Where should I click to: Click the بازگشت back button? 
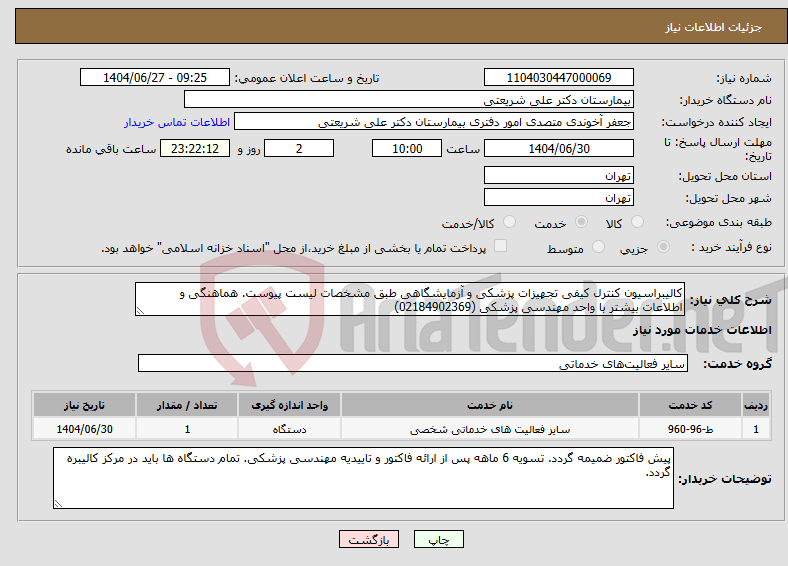coord(369,539)
